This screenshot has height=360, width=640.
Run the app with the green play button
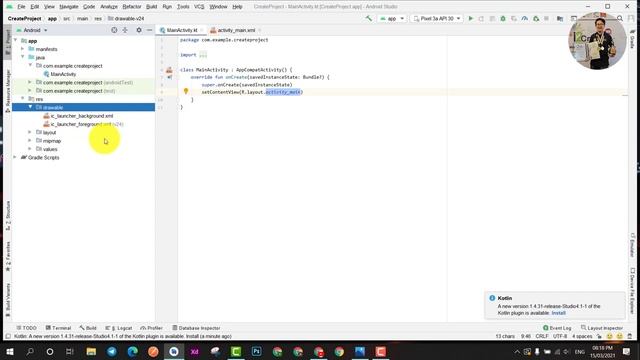coord(471,18)
